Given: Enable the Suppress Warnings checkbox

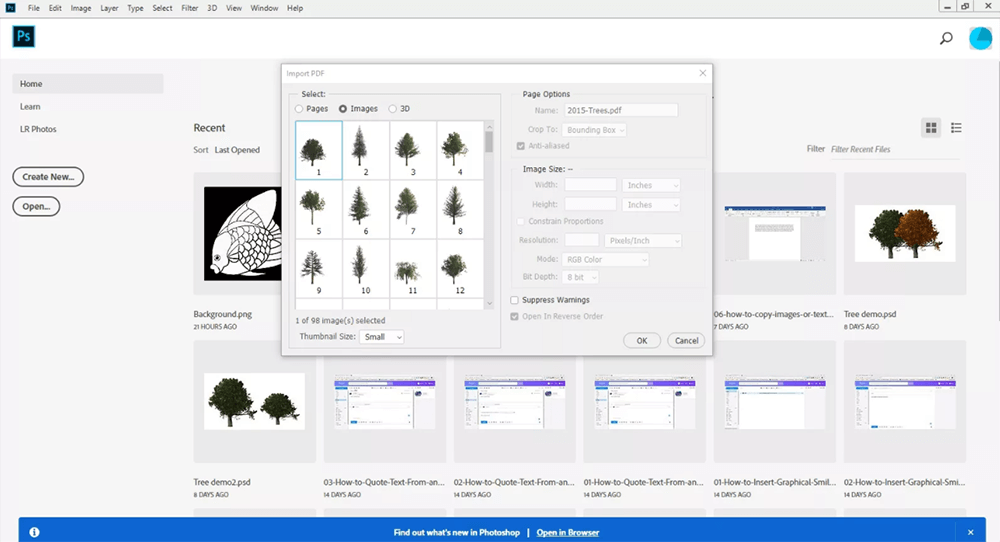Looking at the screenshot, I should click(515, 300).
